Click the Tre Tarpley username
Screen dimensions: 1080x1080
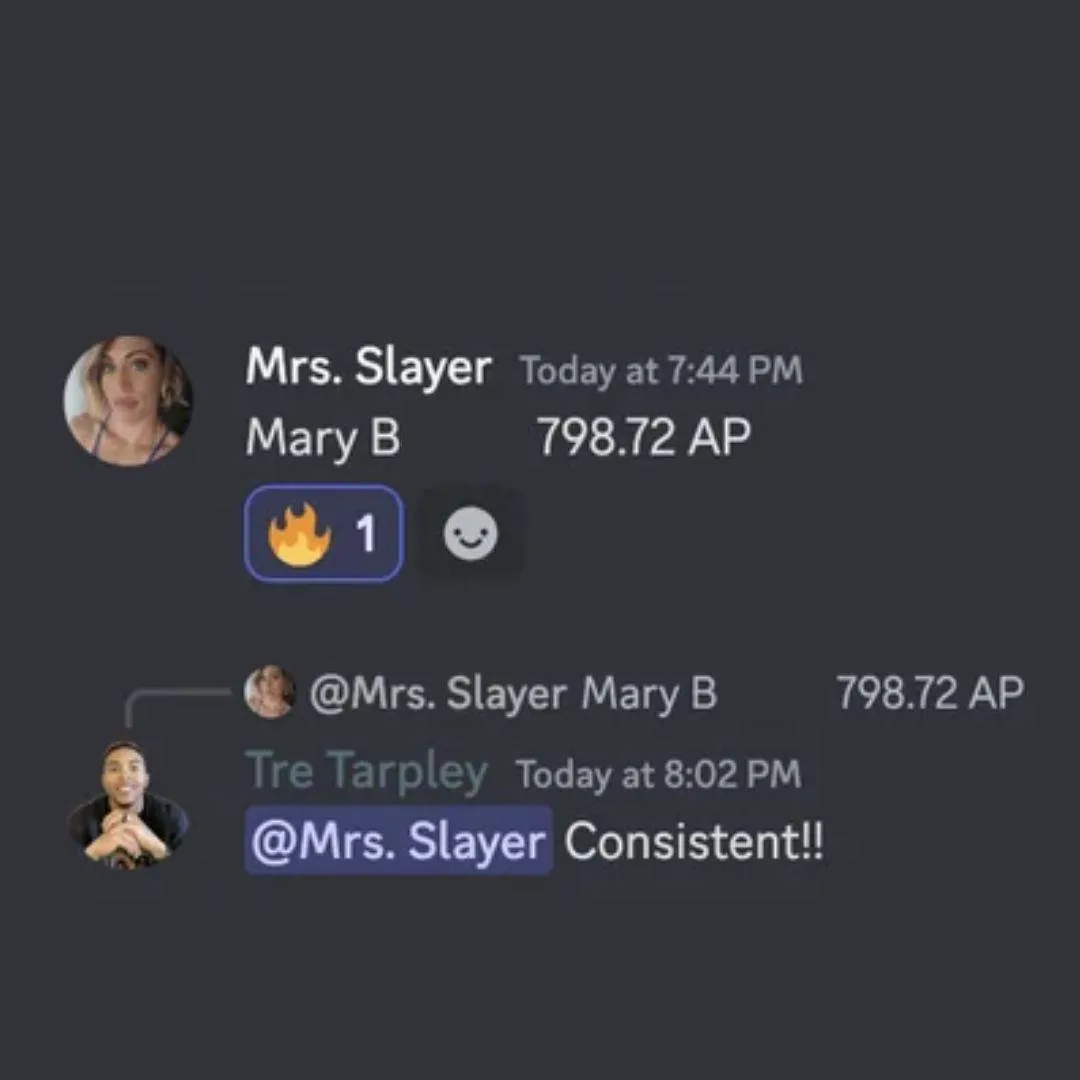click(366, 771)
